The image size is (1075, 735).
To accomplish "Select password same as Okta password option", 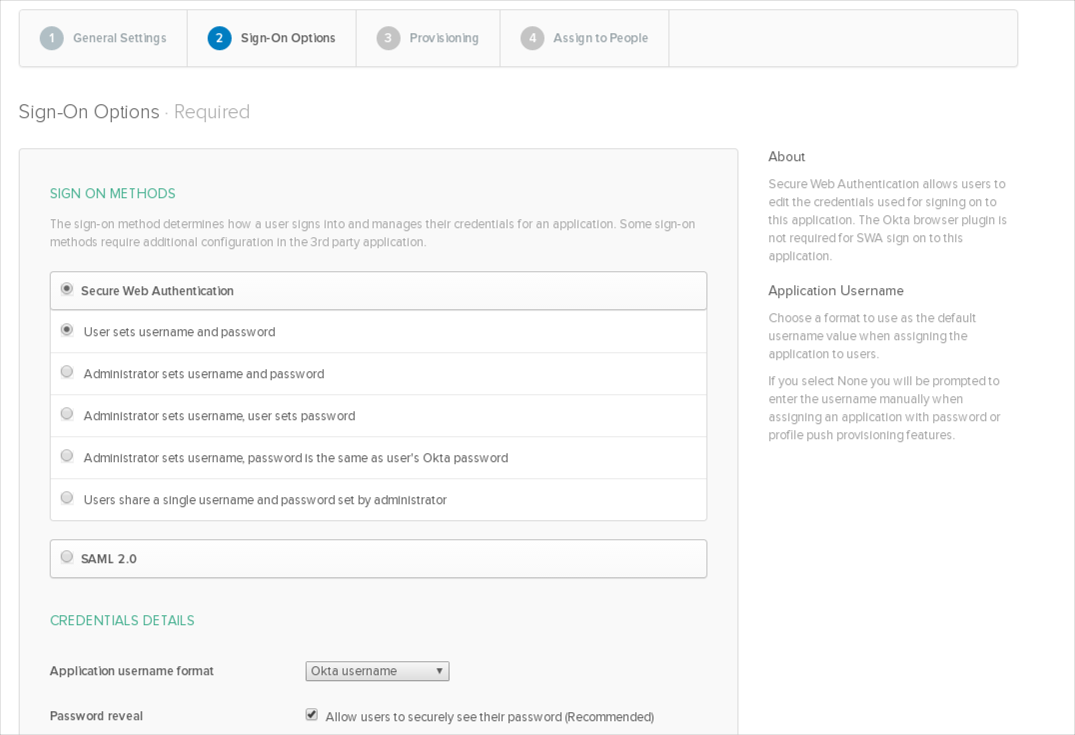I will (x=67, y=456).
